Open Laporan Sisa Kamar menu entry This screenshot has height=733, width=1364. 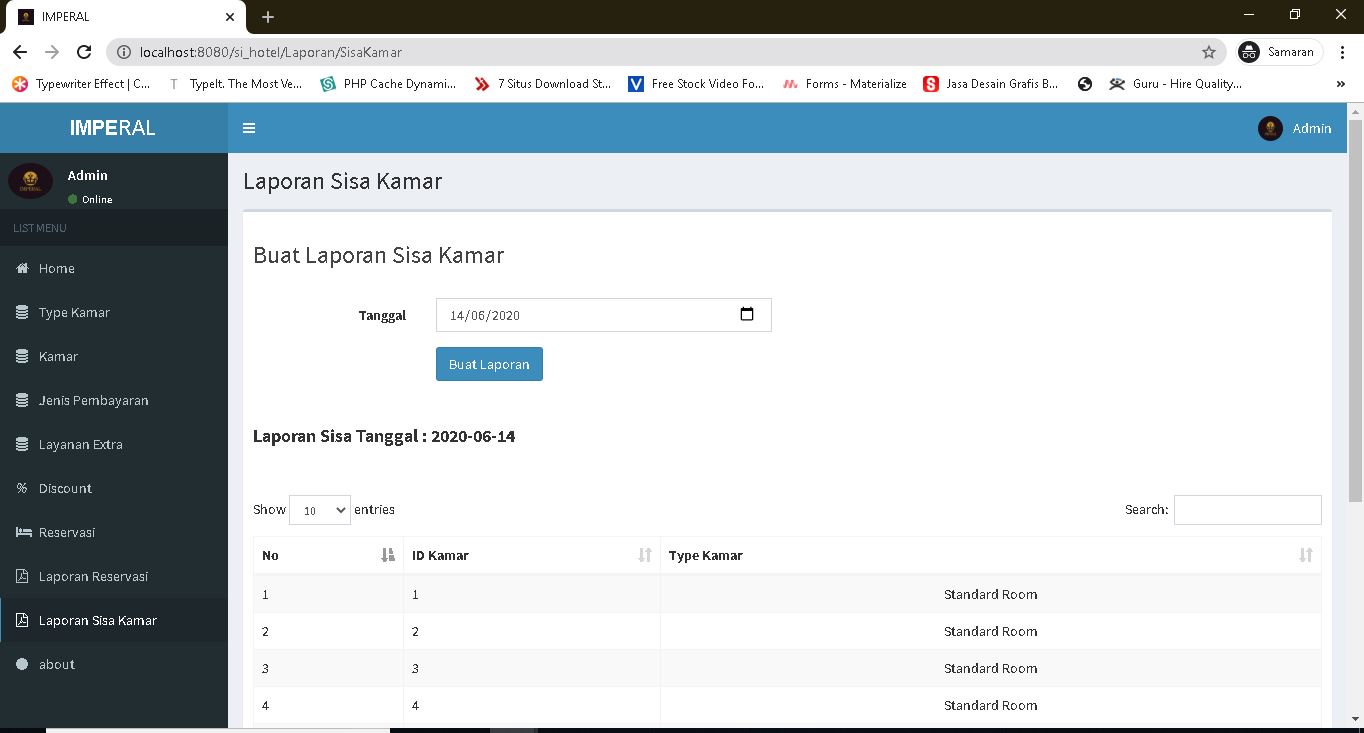(x=100, y=620)
